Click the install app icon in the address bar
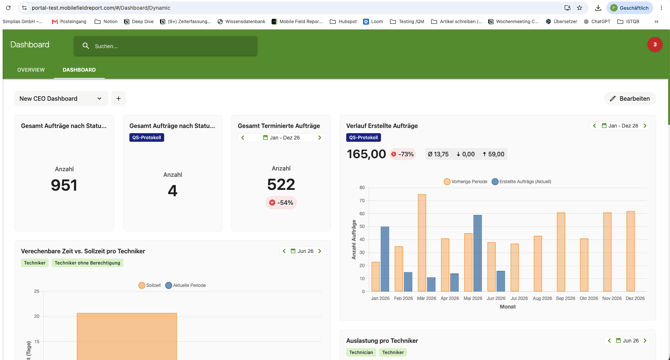The height and width of the screenshot is (360, 670). pos(567,8)
